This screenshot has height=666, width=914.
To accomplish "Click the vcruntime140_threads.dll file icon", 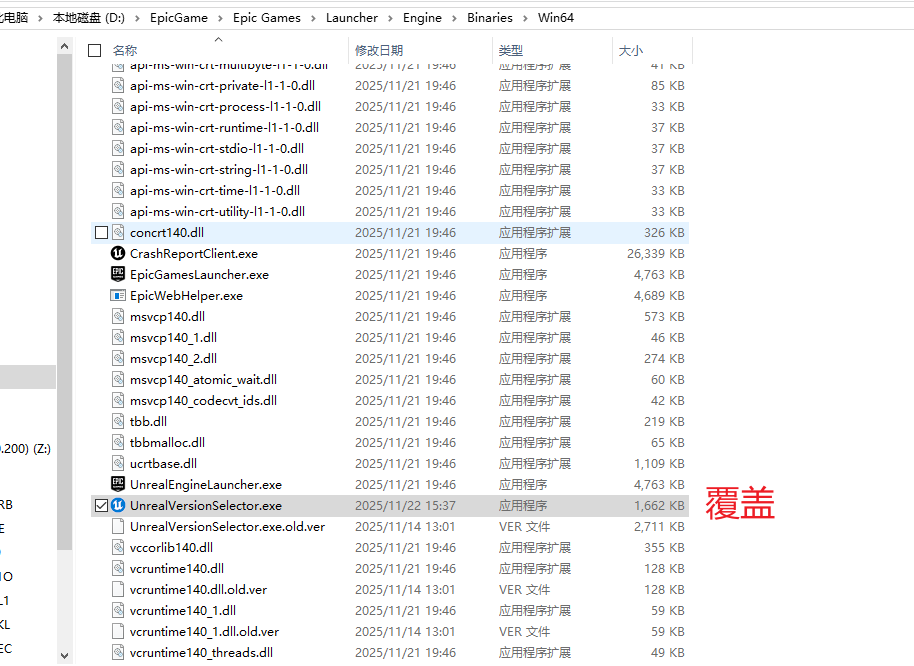I will coord(118,652).
